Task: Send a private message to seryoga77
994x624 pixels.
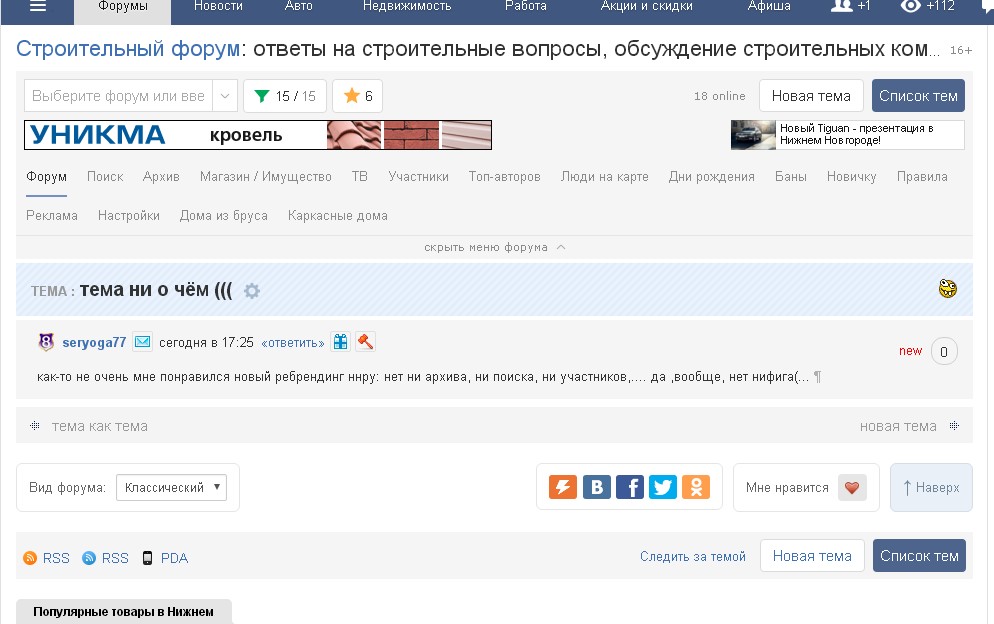Action: click(142, 341)
